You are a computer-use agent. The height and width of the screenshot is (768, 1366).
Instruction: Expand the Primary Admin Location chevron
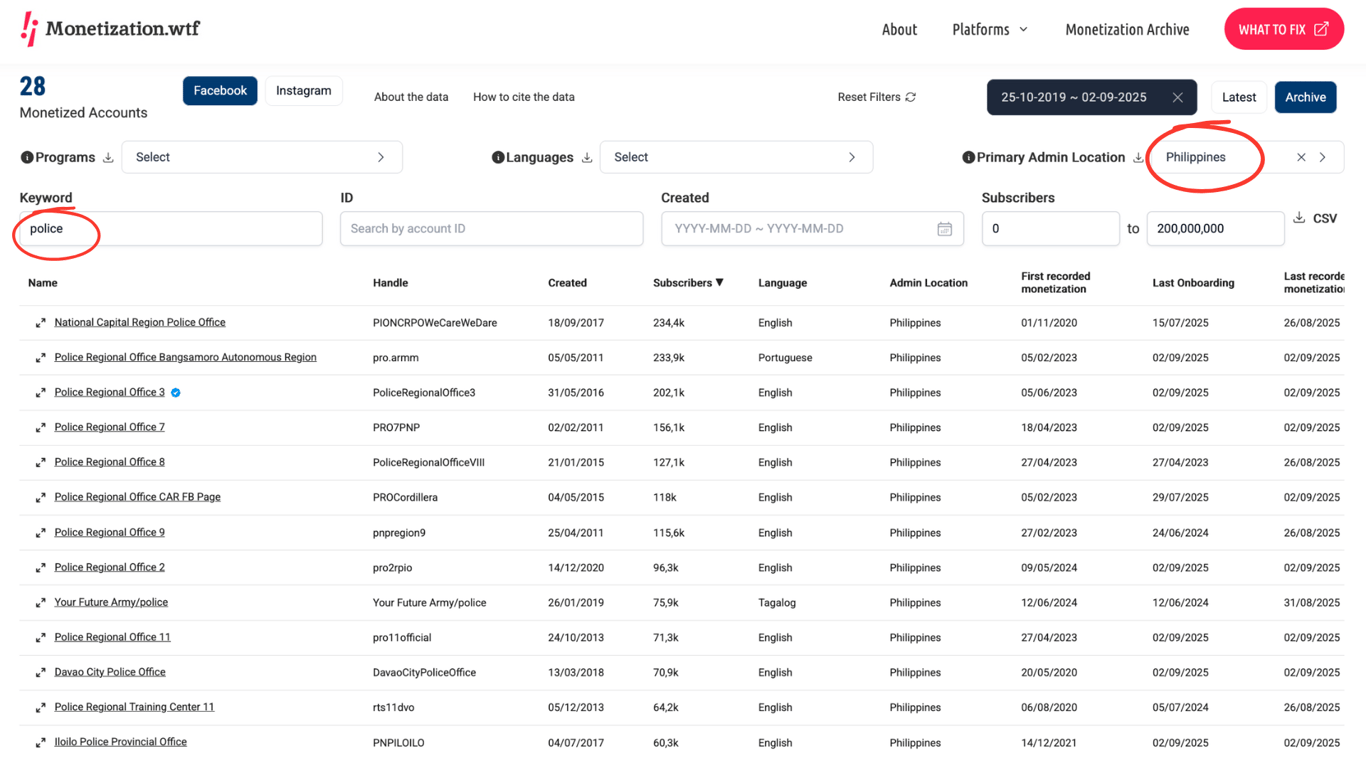click(1323, 157)
